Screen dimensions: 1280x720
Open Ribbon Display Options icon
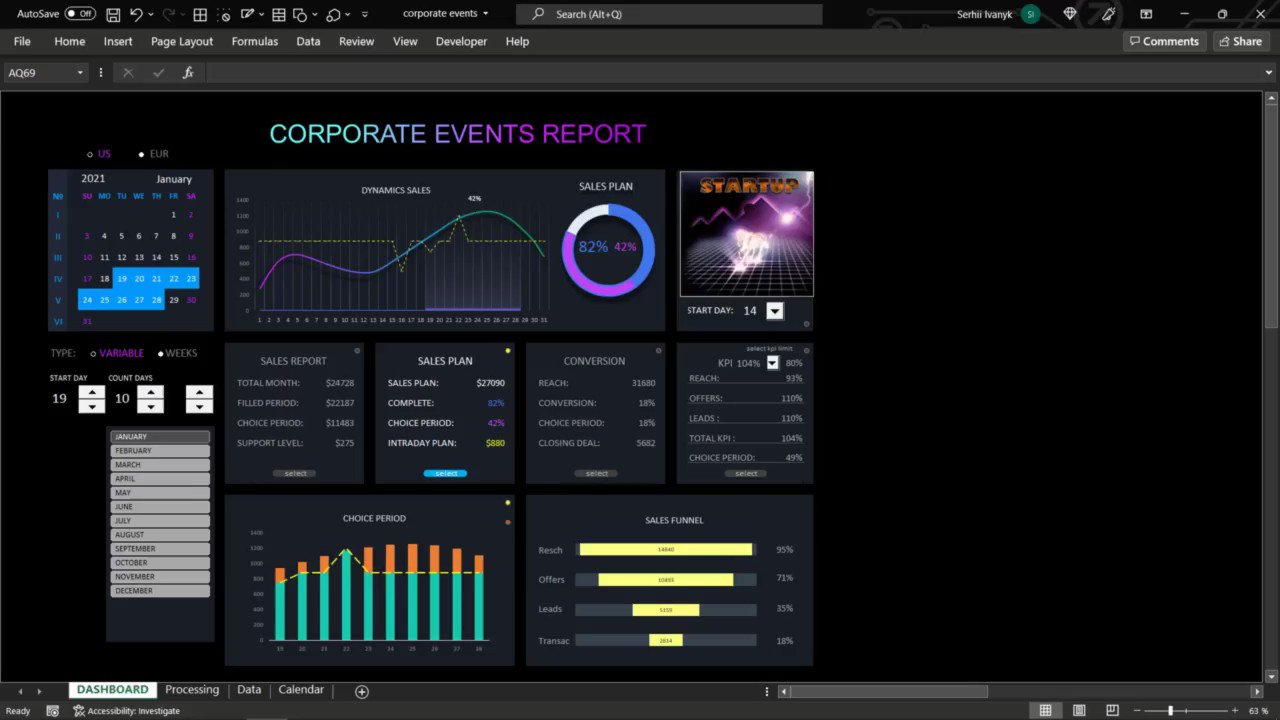click(x=1146, y=14)
